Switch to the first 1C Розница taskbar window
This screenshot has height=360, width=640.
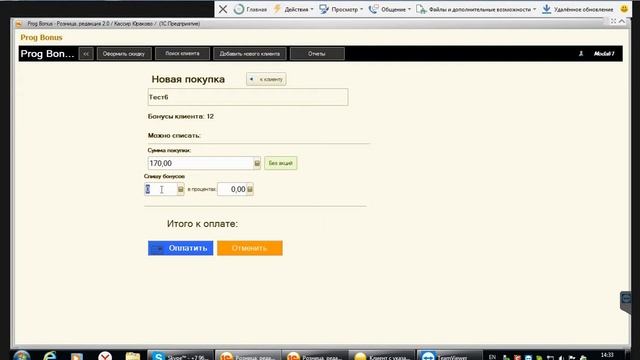pyautogui.click(x=248, y=355)
